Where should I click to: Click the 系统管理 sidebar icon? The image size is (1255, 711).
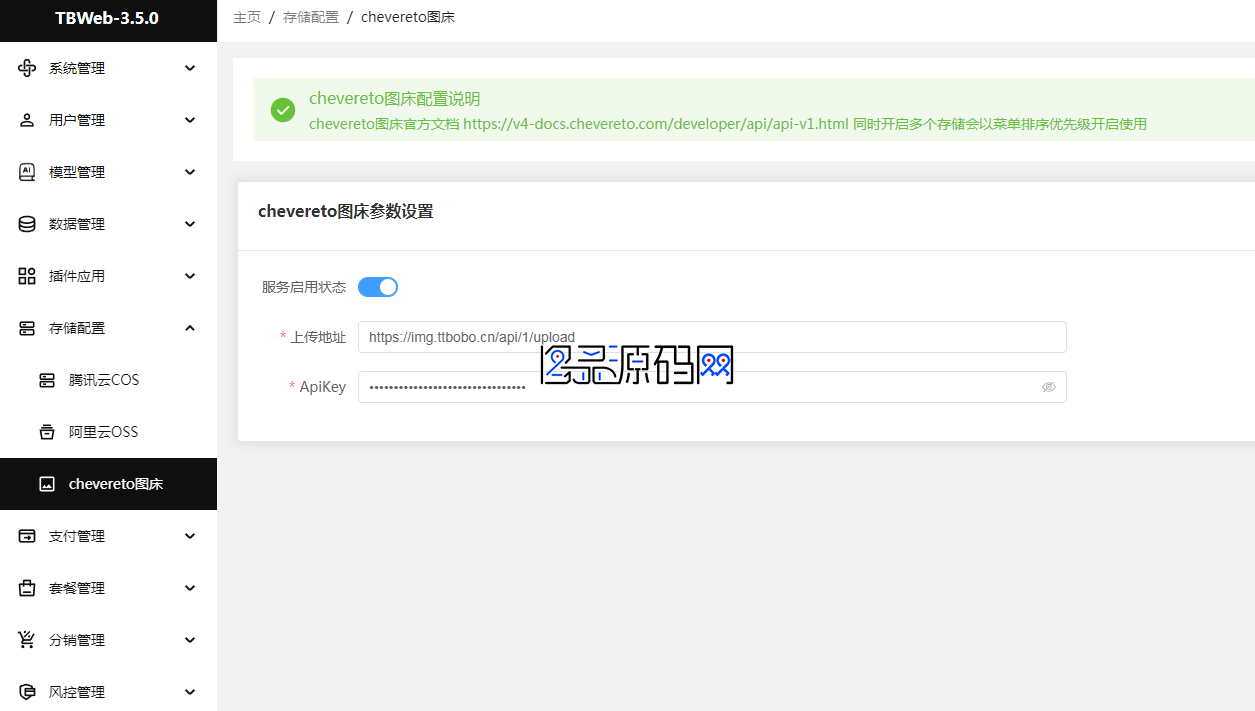pos(27,68)
